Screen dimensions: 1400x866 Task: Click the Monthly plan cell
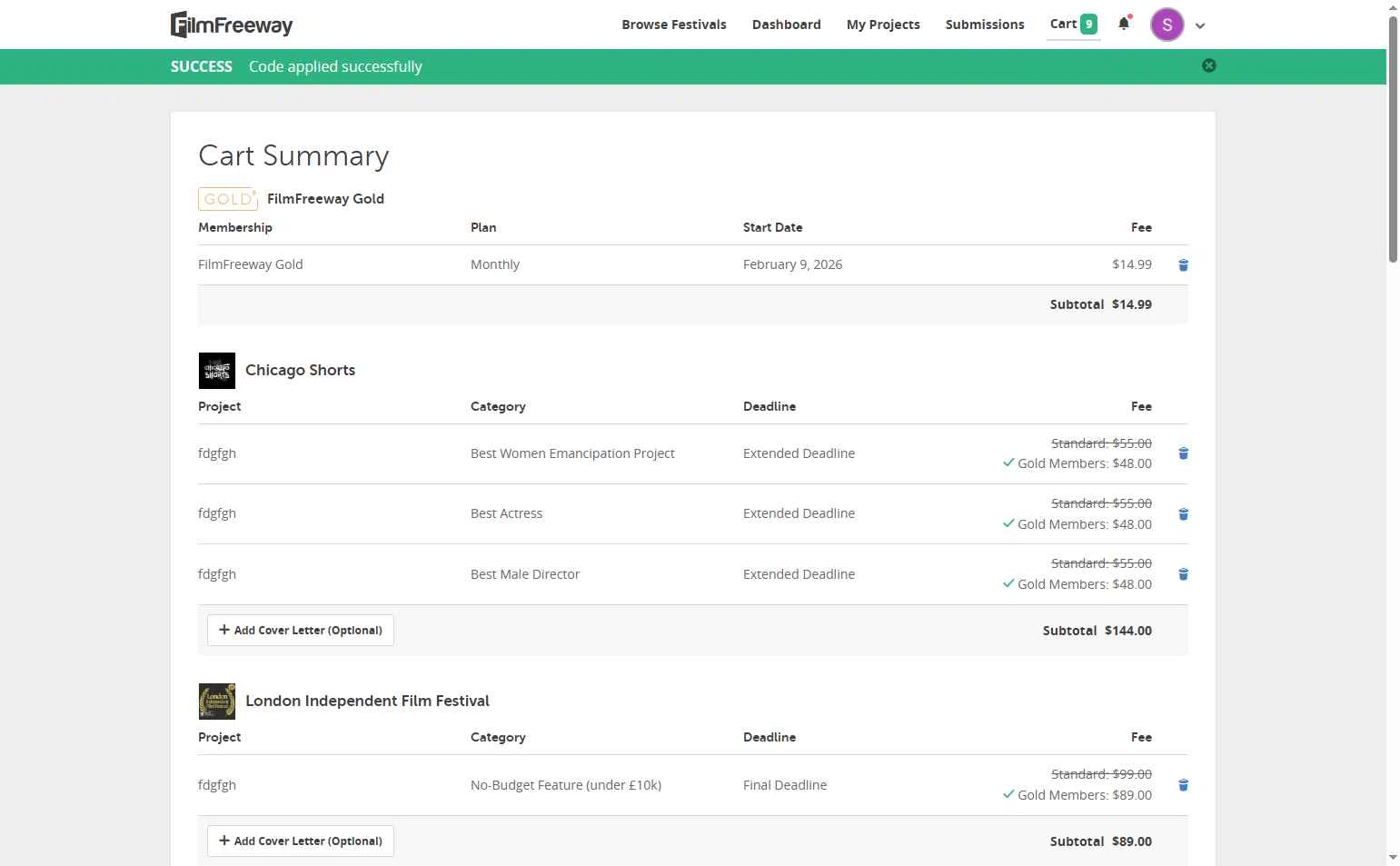(x=495, y=264)
